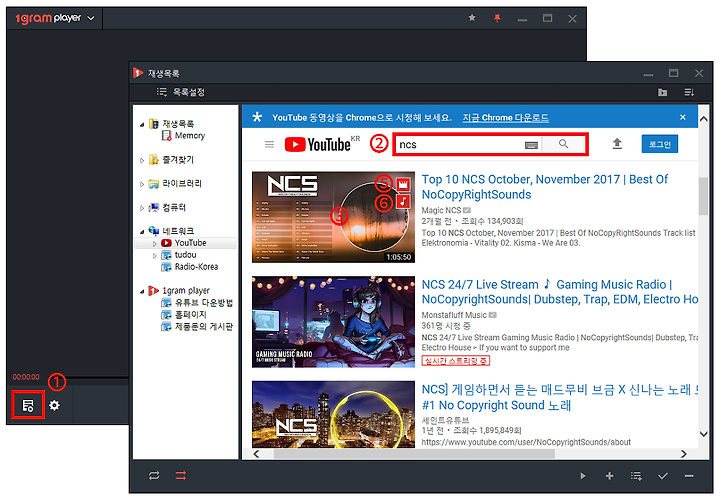Open the playlist button in 1gram player
720x500 pixels.
coord(28,405)
